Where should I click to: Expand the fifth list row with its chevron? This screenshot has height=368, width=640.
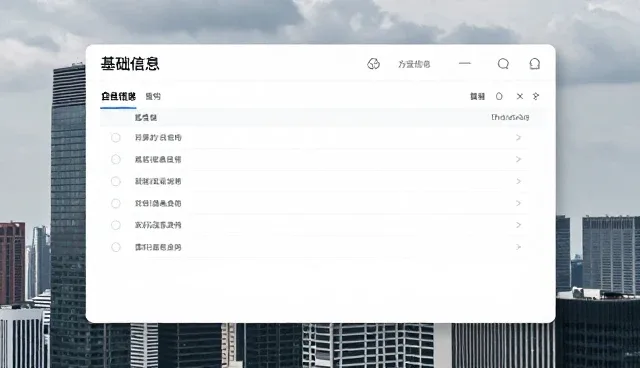click(x=518, y=225)
